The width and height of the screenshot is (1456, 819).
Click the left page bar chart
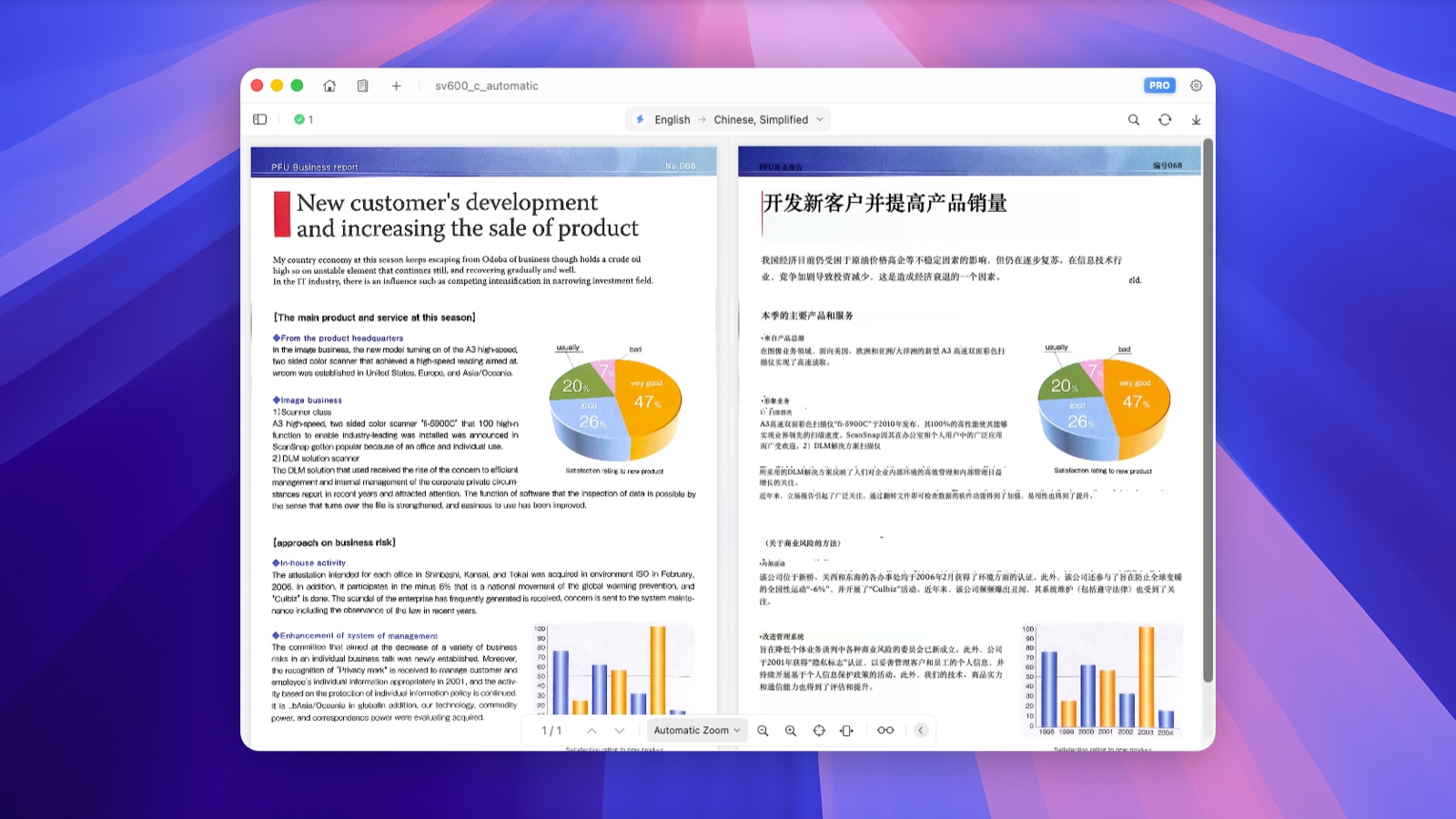[x=612, y=670]
